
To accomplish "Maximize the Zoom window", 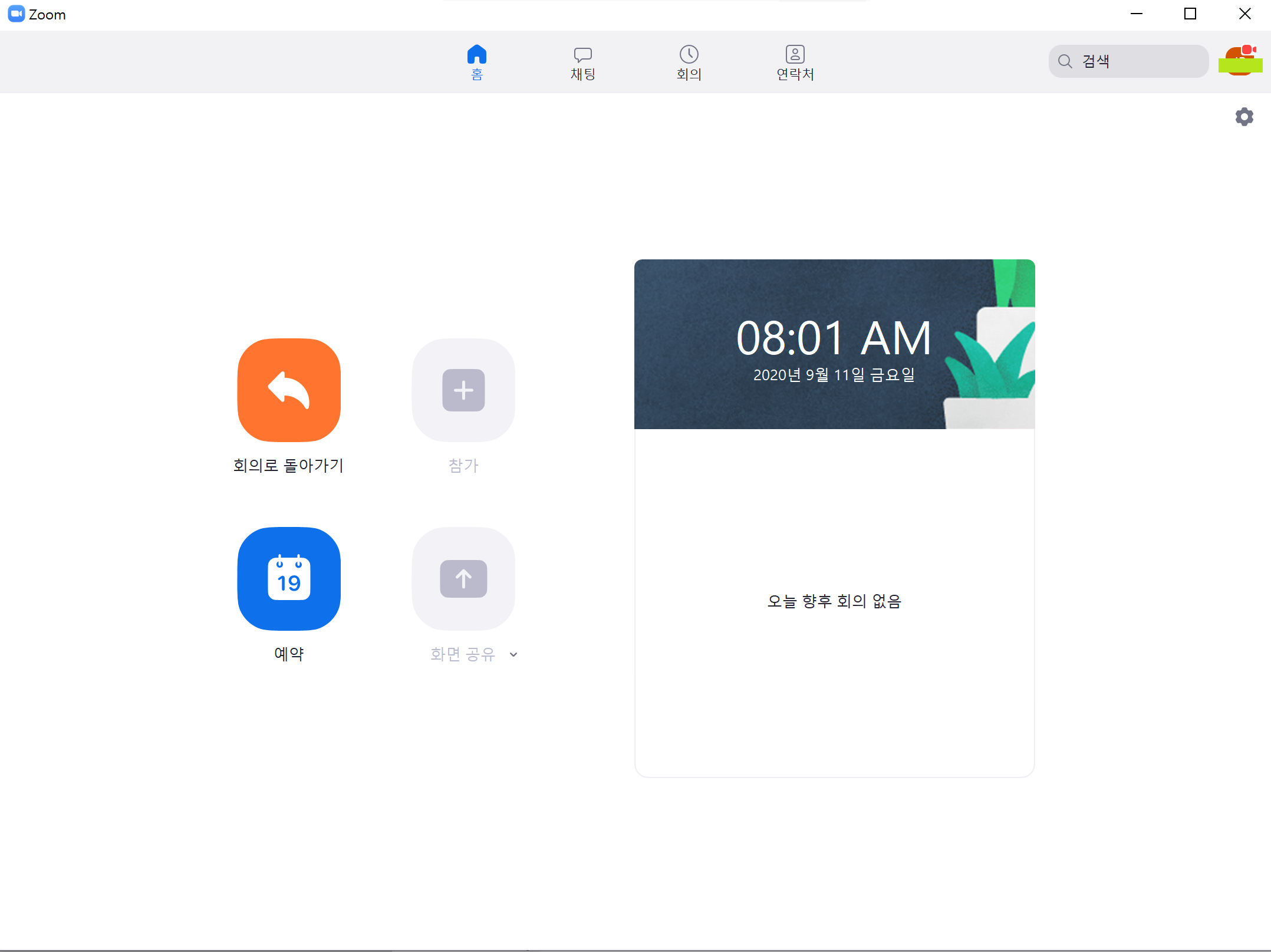I will (1190, 14).
